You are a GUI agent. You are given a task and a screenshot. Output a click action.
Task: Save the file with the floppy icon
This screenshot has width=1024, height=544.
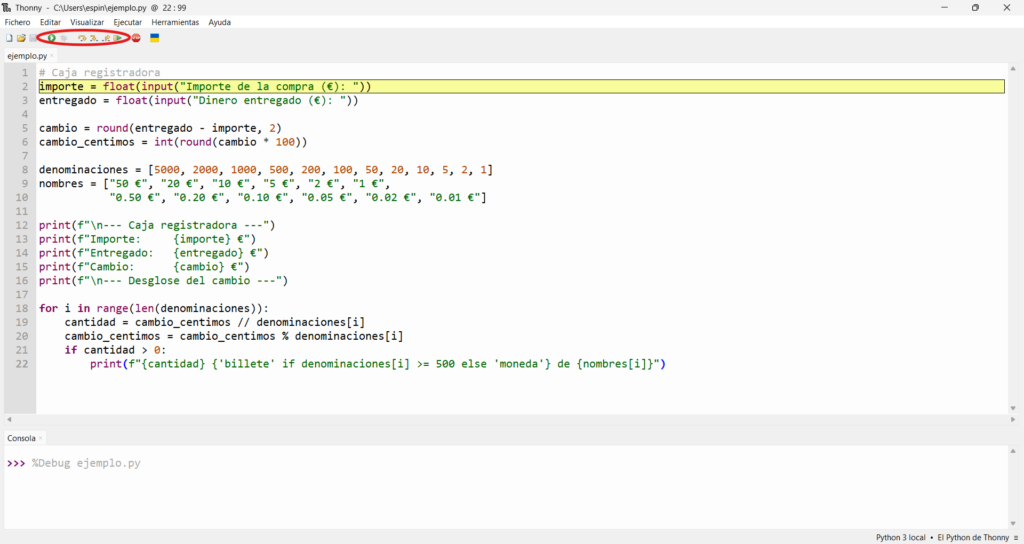[x=33, y=38]
